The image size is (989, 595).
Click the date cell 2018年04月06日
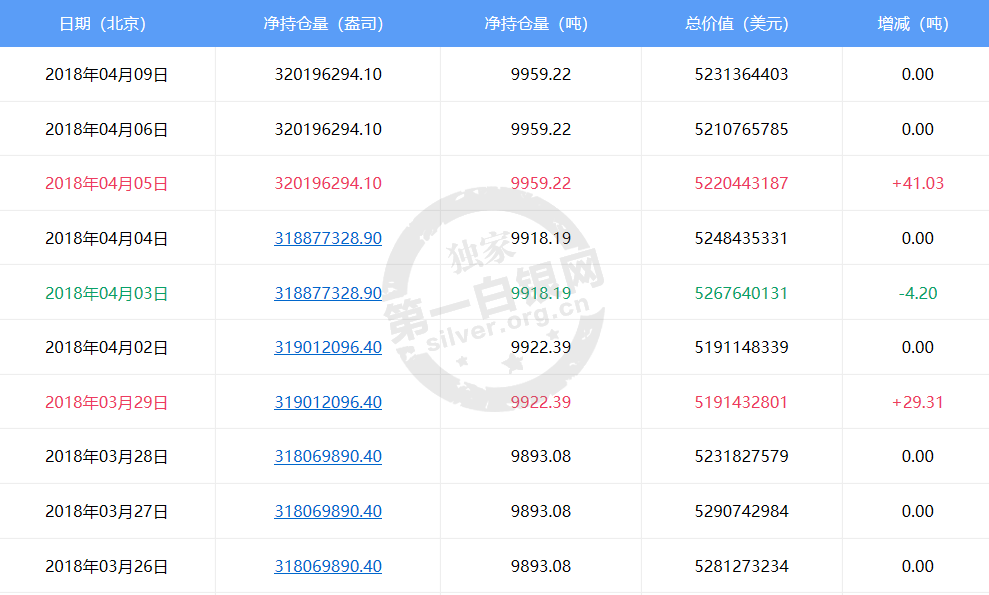[x=107, y=129]
